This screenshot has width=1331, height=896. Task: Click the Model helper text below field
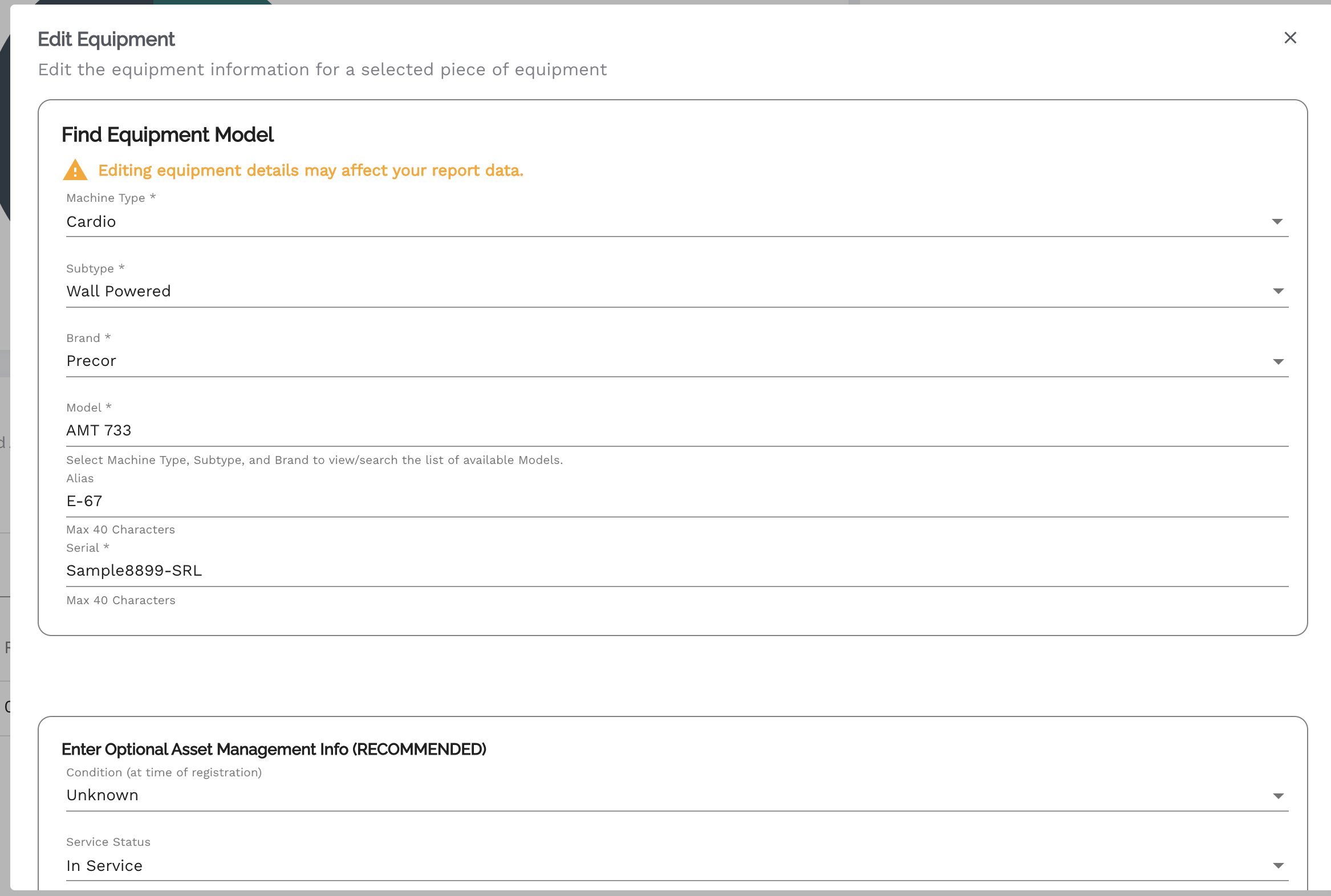[x=314, y=460]
